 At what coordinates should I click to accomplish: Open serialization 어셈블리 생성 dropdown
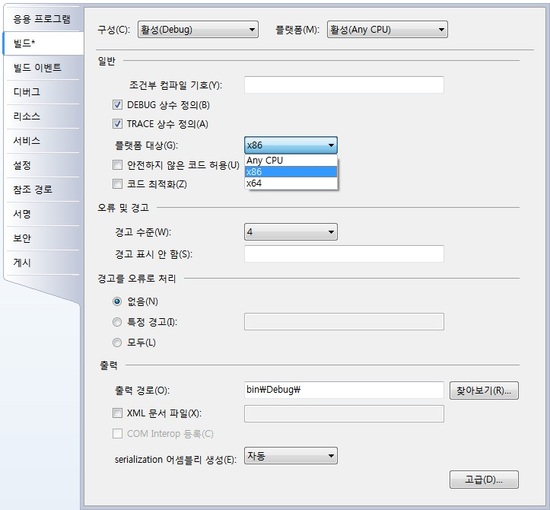click(x=291, y=456)
